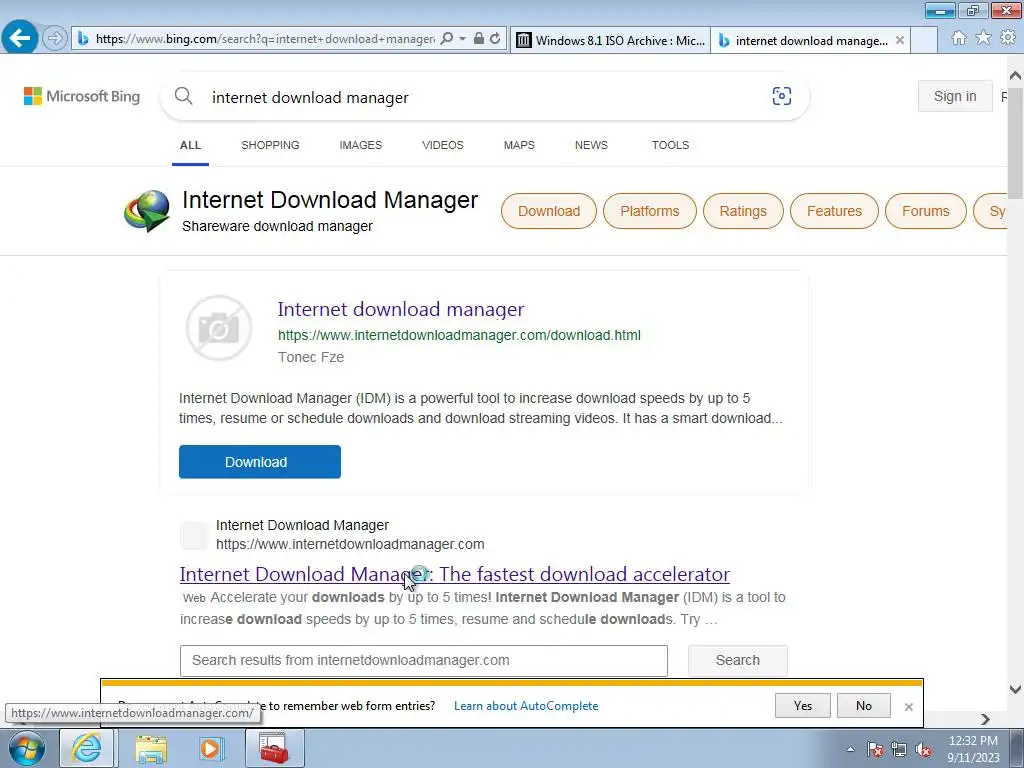1024x768 pixels.
Task: Switch to MAPS results tab
Action: (x=519, y=145)
